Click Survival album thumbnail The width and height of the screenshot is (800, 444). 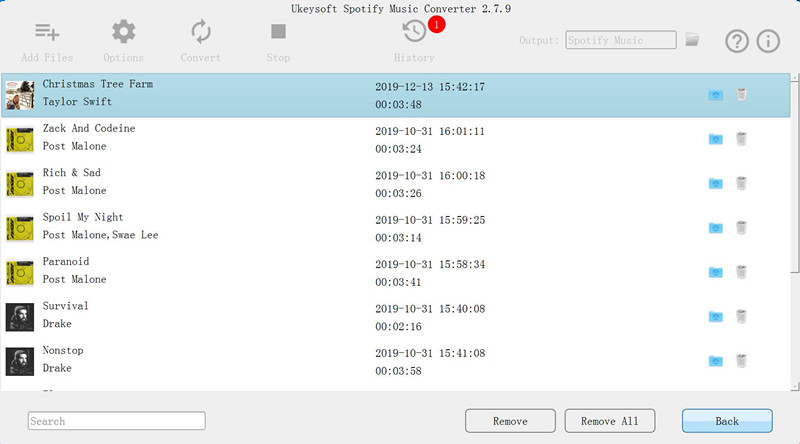(x=20, y=317)
